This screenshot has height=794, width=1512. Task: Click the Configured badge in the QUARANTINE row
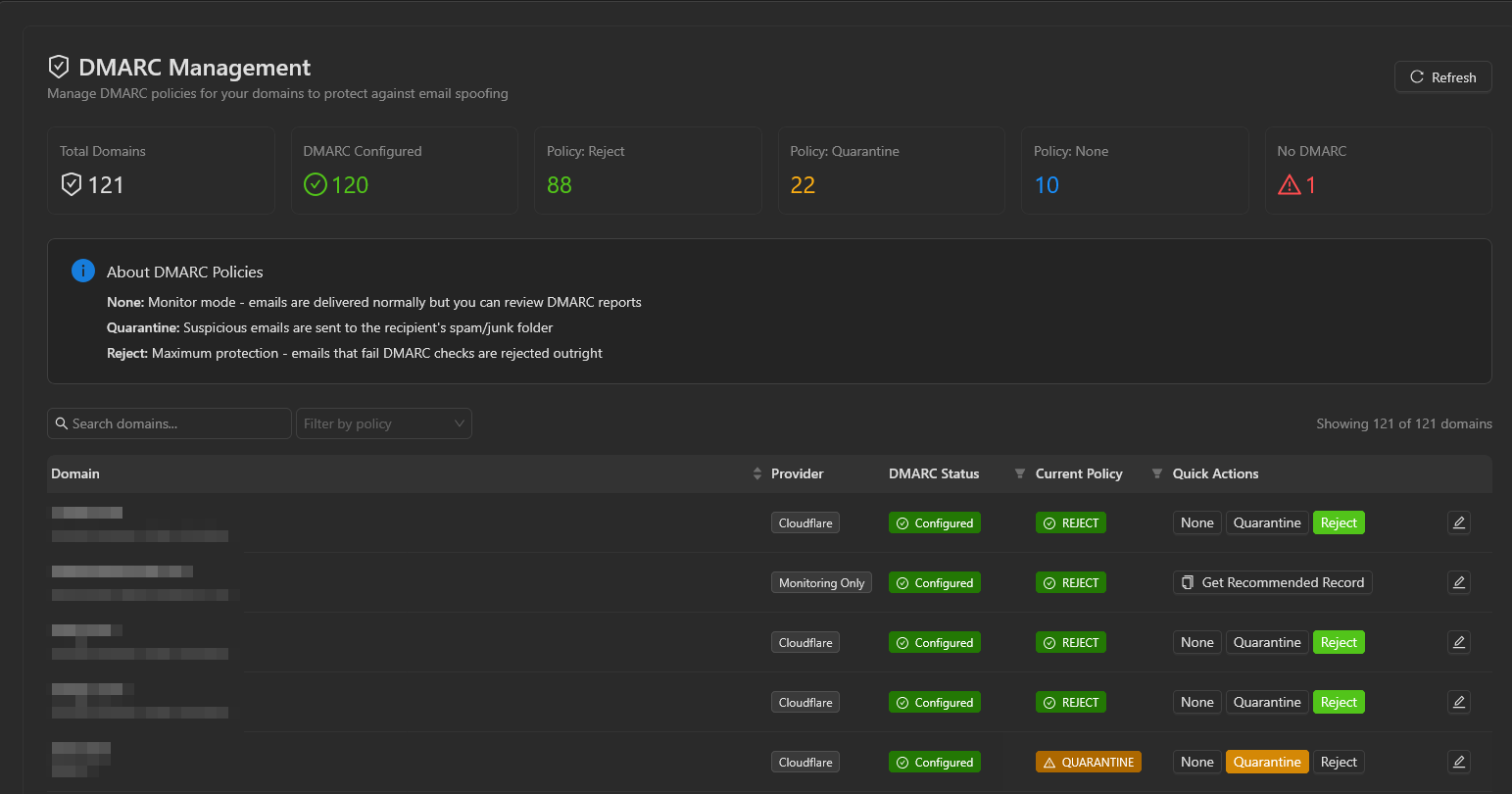[935, 762]
